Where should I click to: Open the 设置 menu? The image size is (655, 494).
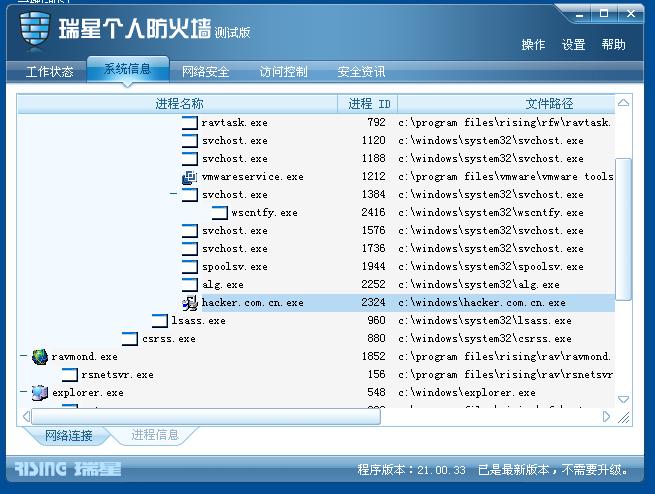[x=574, y=45]
